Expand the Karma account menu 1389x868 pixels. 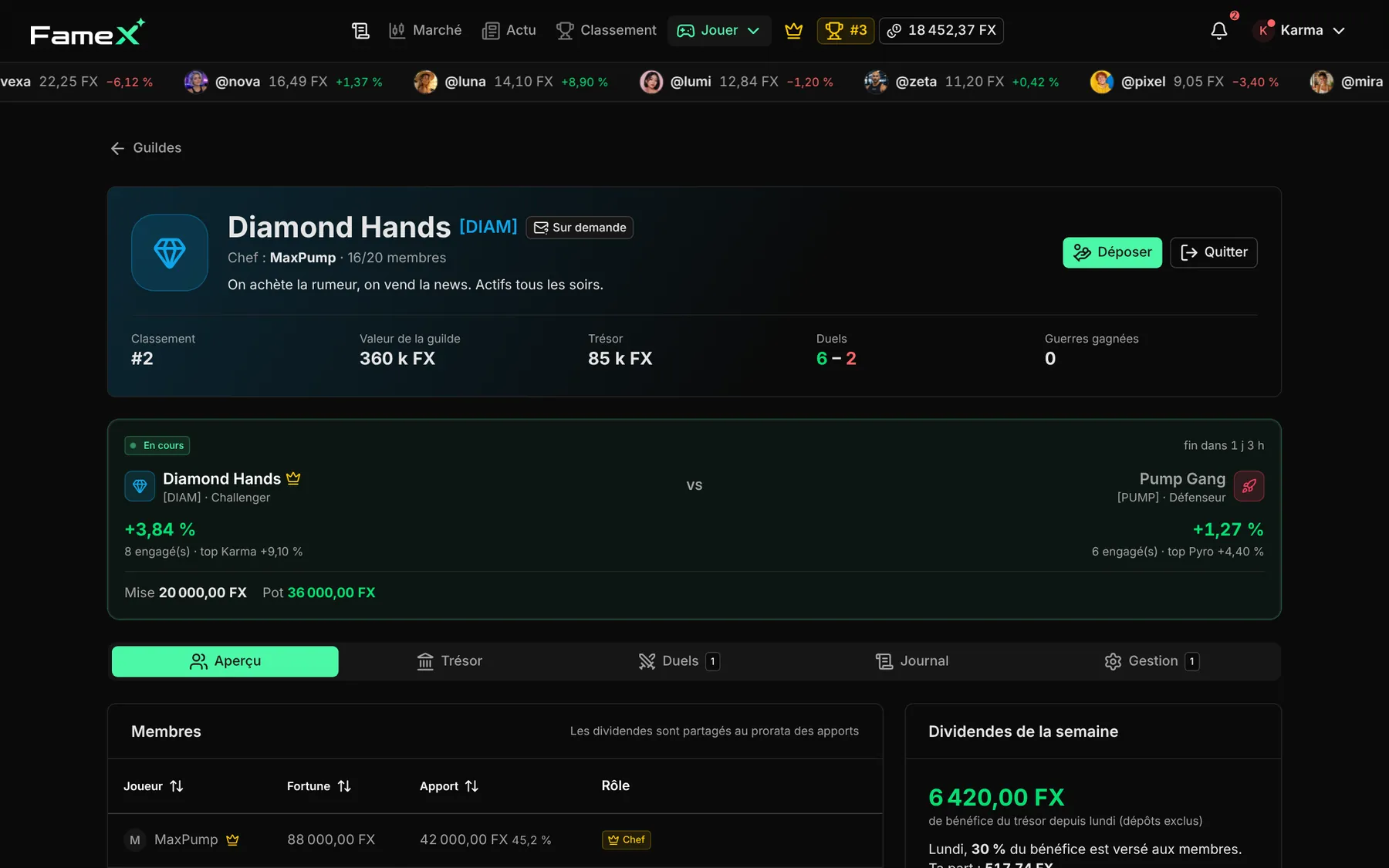(1301, 31)
